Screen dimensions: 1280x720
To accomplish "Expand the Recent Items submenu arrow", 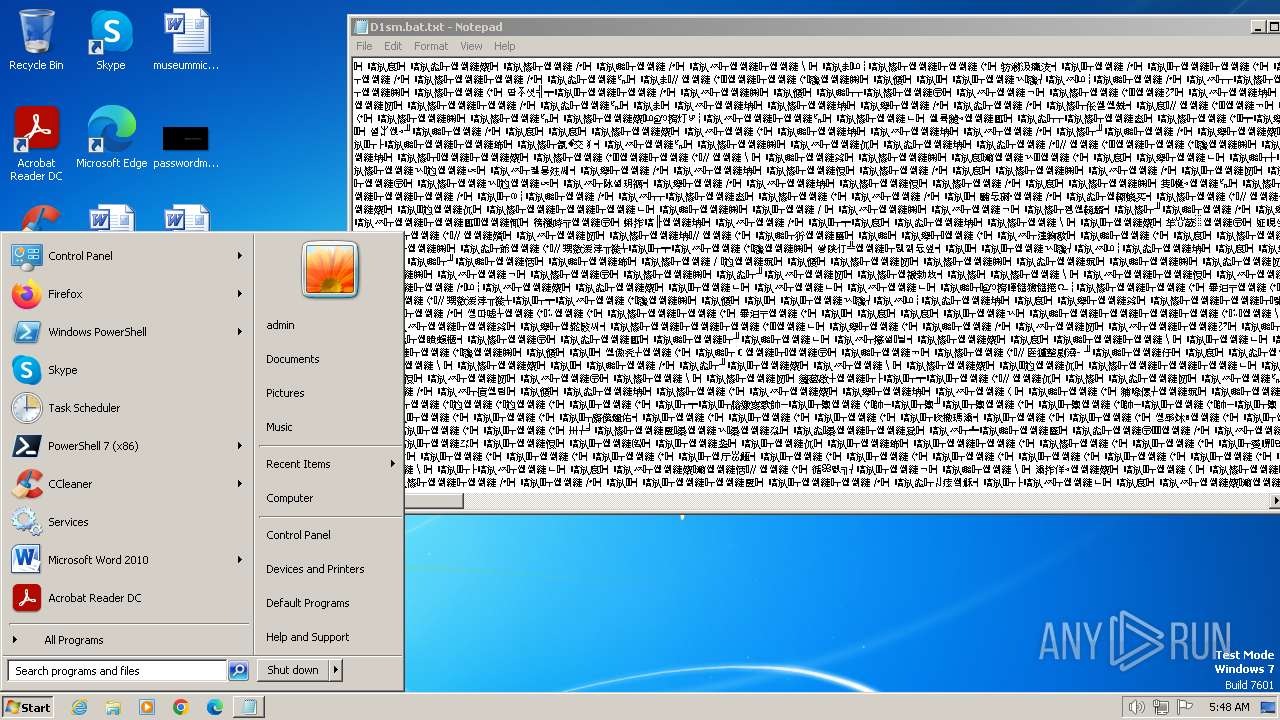I will point(392,464).
